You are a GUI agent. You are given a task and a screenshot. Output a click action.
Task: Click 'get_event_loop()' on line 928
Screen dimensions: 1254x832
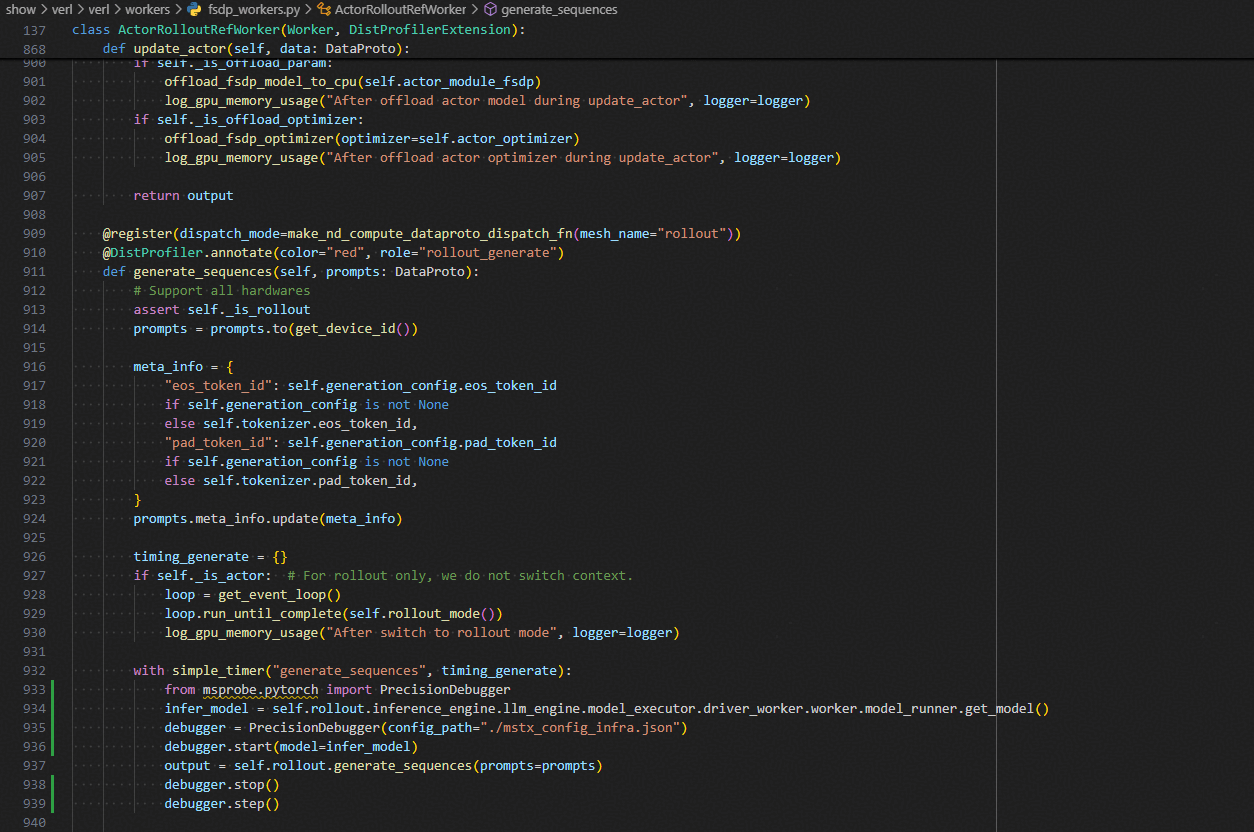click(x=280, y=595)
